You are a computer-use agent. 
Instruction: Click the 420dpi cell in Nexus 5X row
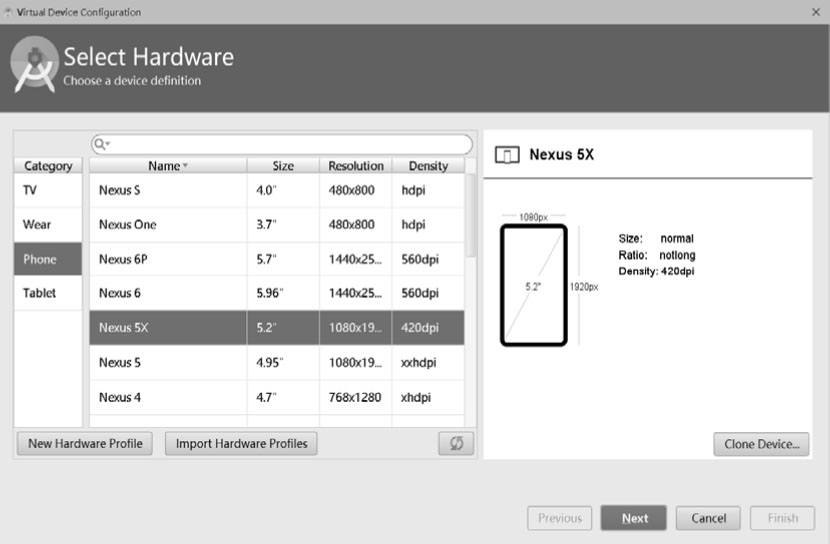point(428,328)
